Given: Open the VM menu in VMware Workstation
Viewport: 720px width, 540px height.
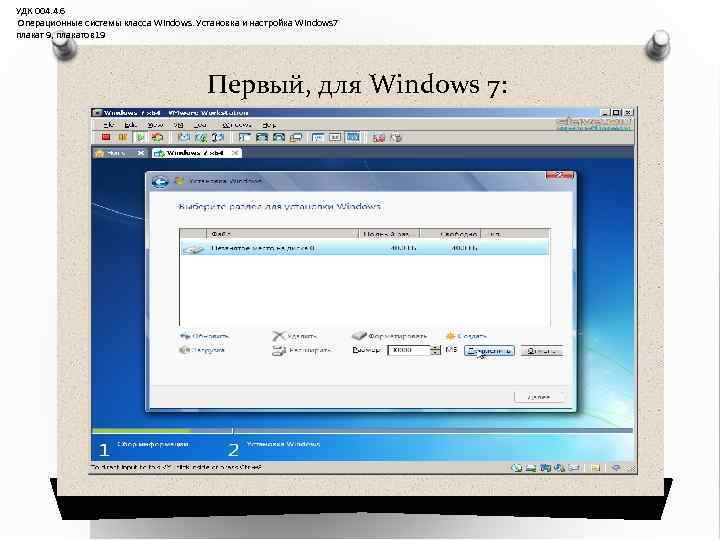Looking at the screenshot, I should 178,125.
